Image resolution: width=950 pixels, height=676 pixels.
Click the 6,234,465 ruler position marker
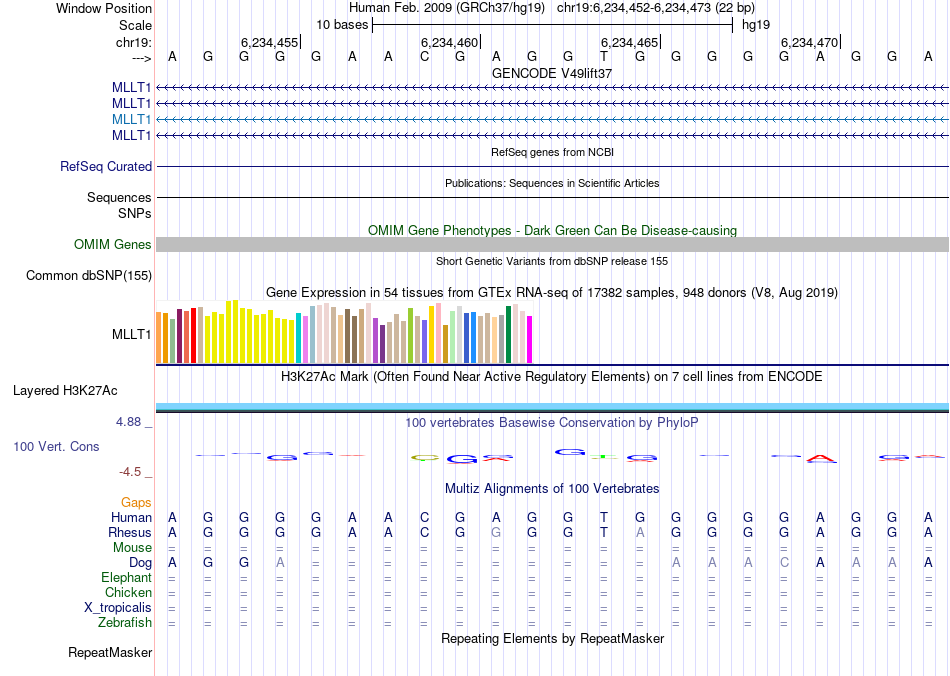point(630,43)
